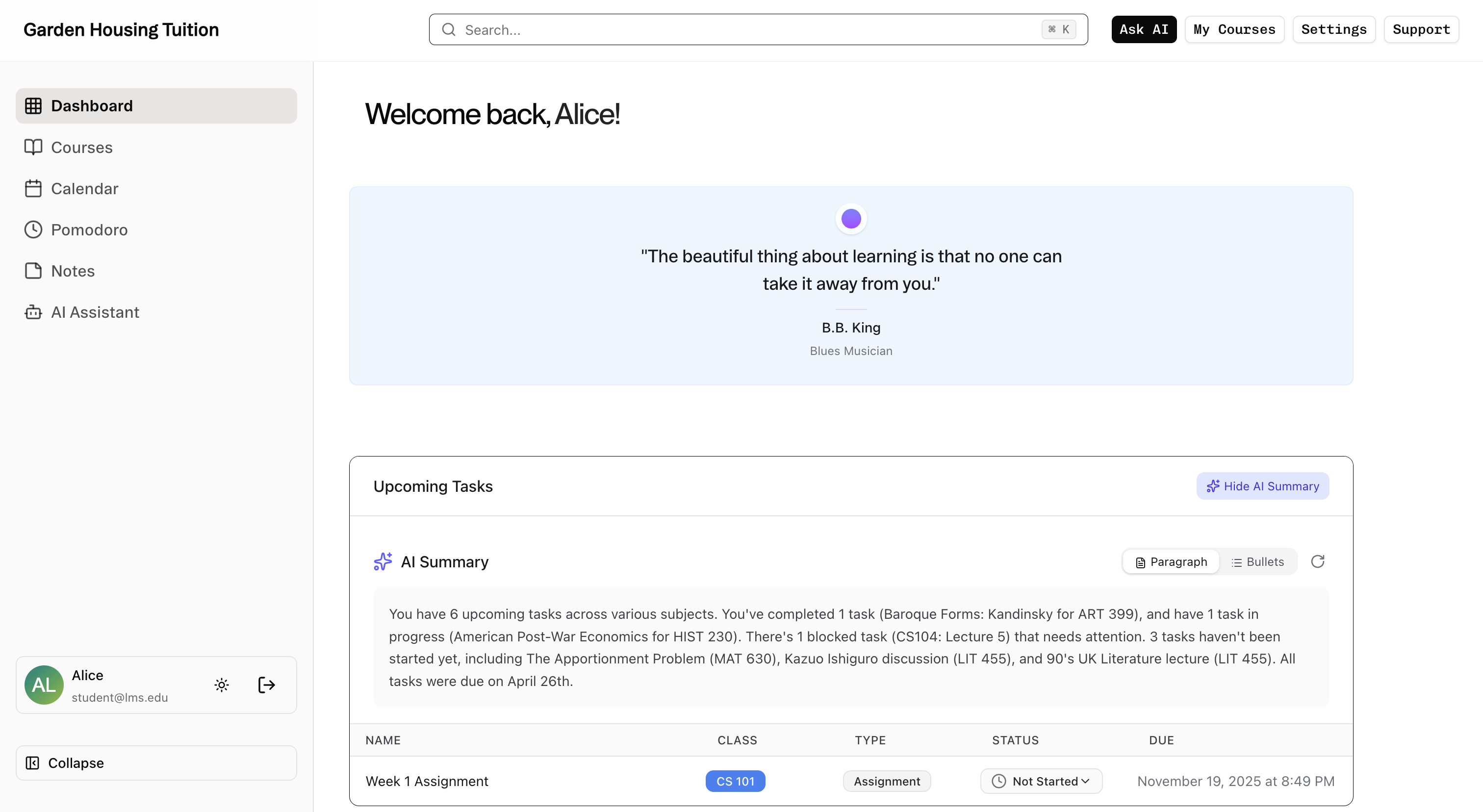Screen dimensions: 1483x812
Task: Click the Ask AI button
Action: coord(1143,29)
